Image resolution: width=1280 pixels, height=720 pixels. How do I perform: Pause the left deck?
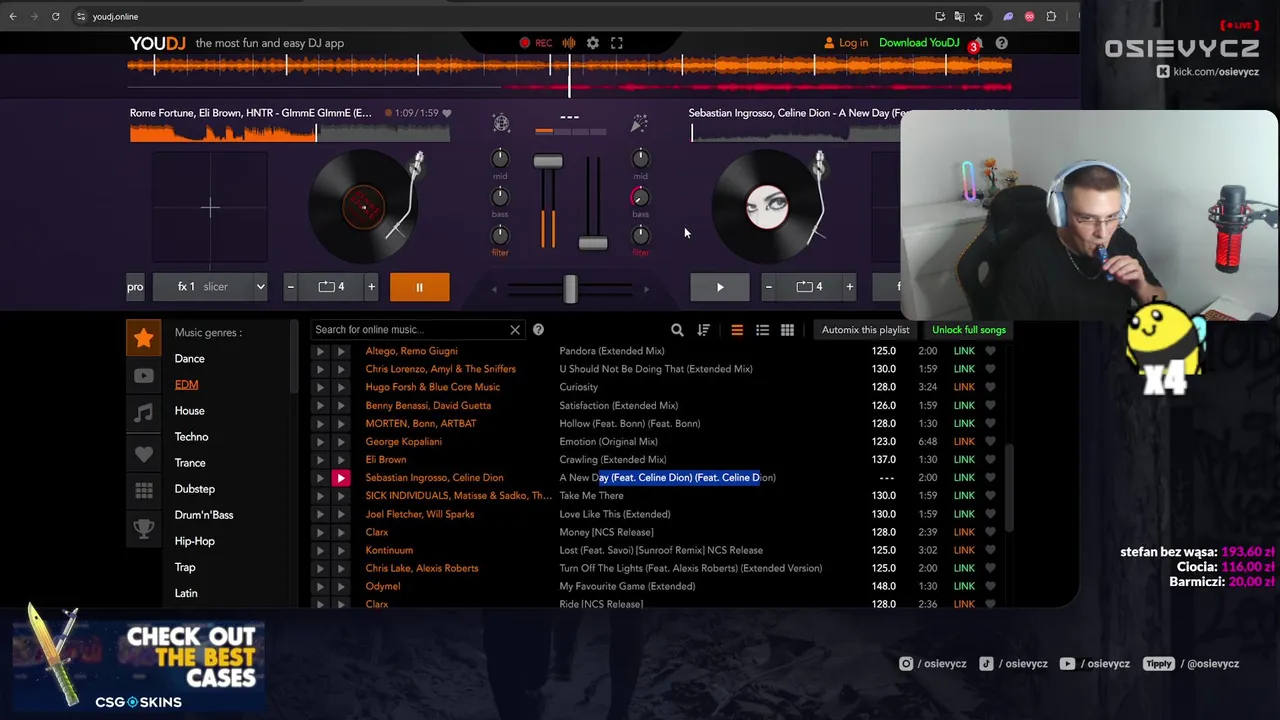[419, 287]
